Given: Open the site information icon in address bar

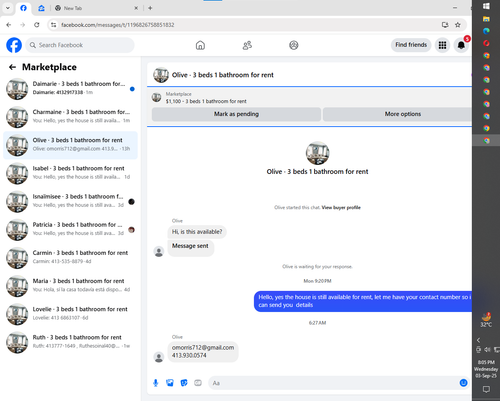Looking at the screenshot, I should [53, 25].
